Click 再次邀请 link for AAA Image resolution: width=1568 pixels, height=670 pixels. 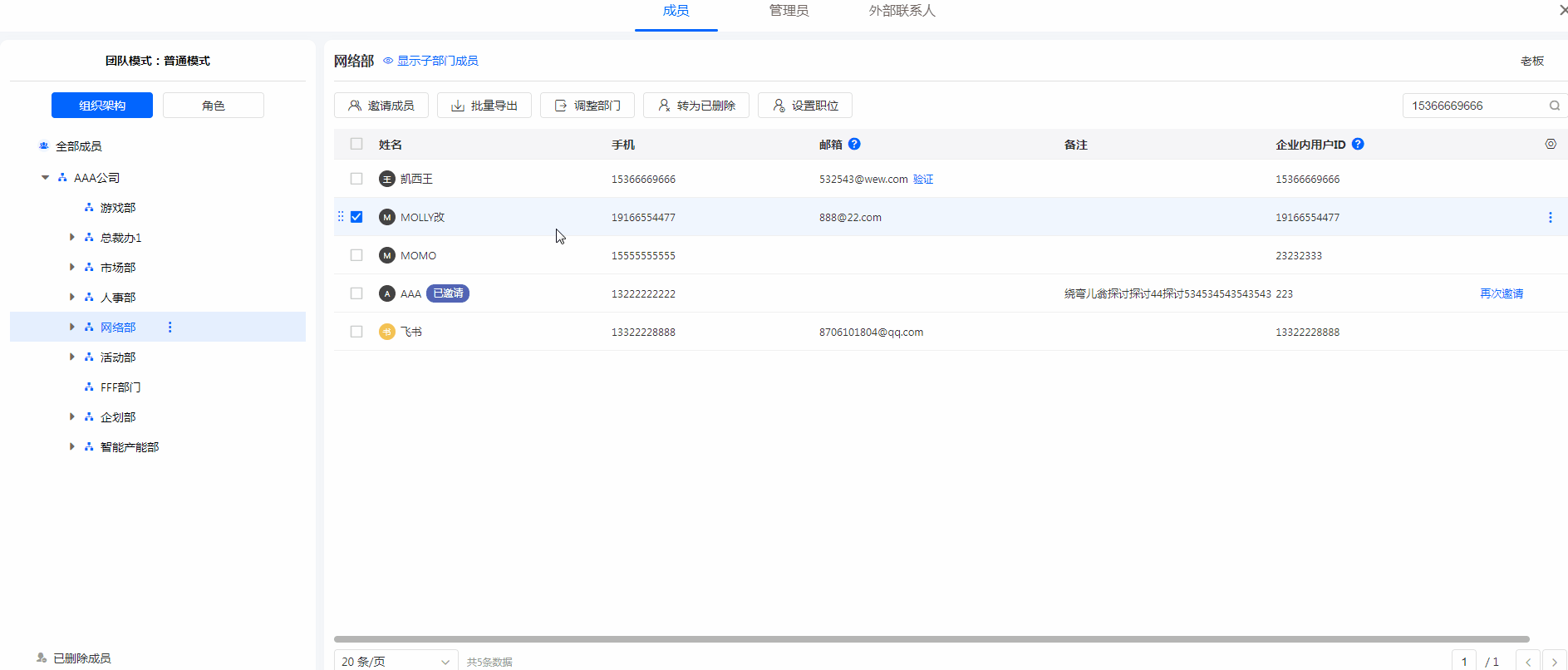[x=1501, y=293]
